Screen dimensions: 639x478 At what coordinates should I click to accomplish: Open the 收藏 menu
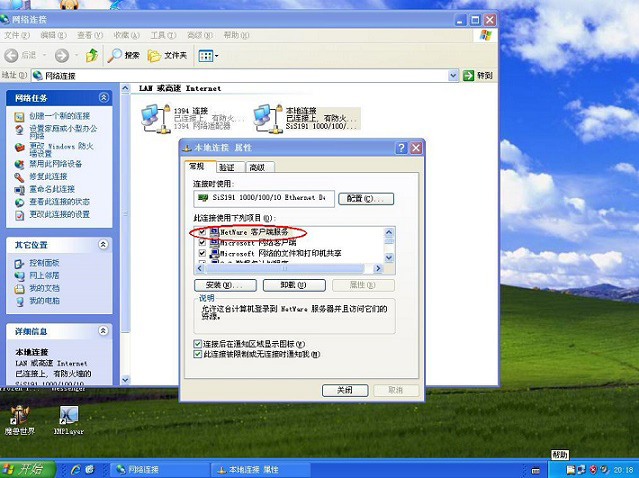[x=127, y=35]
